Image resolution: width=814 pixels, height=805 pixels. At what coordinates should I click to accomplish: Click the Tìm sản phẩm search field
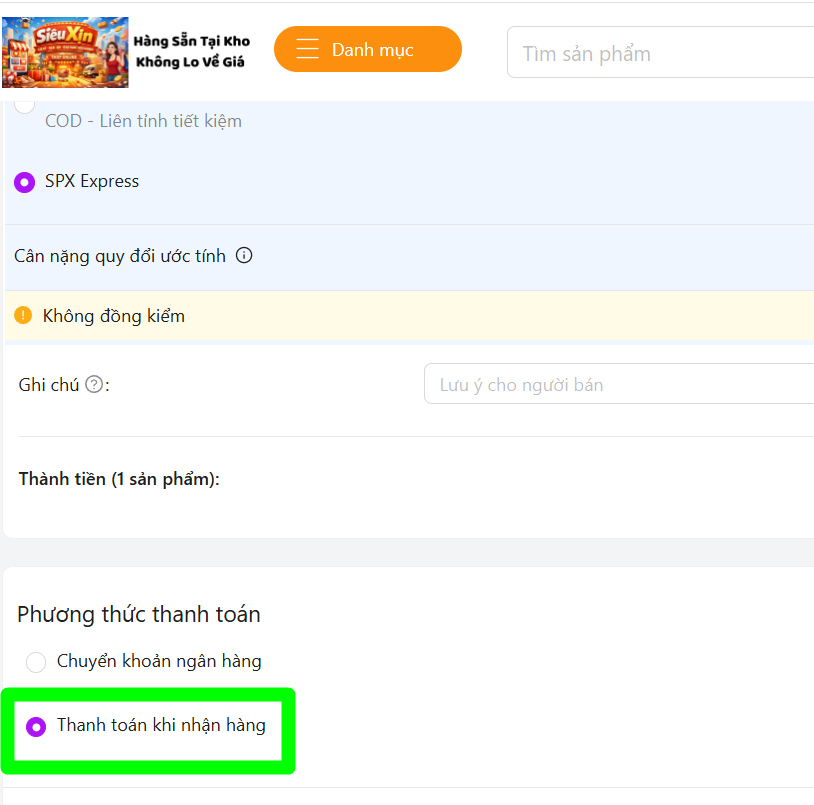point(660,52)
